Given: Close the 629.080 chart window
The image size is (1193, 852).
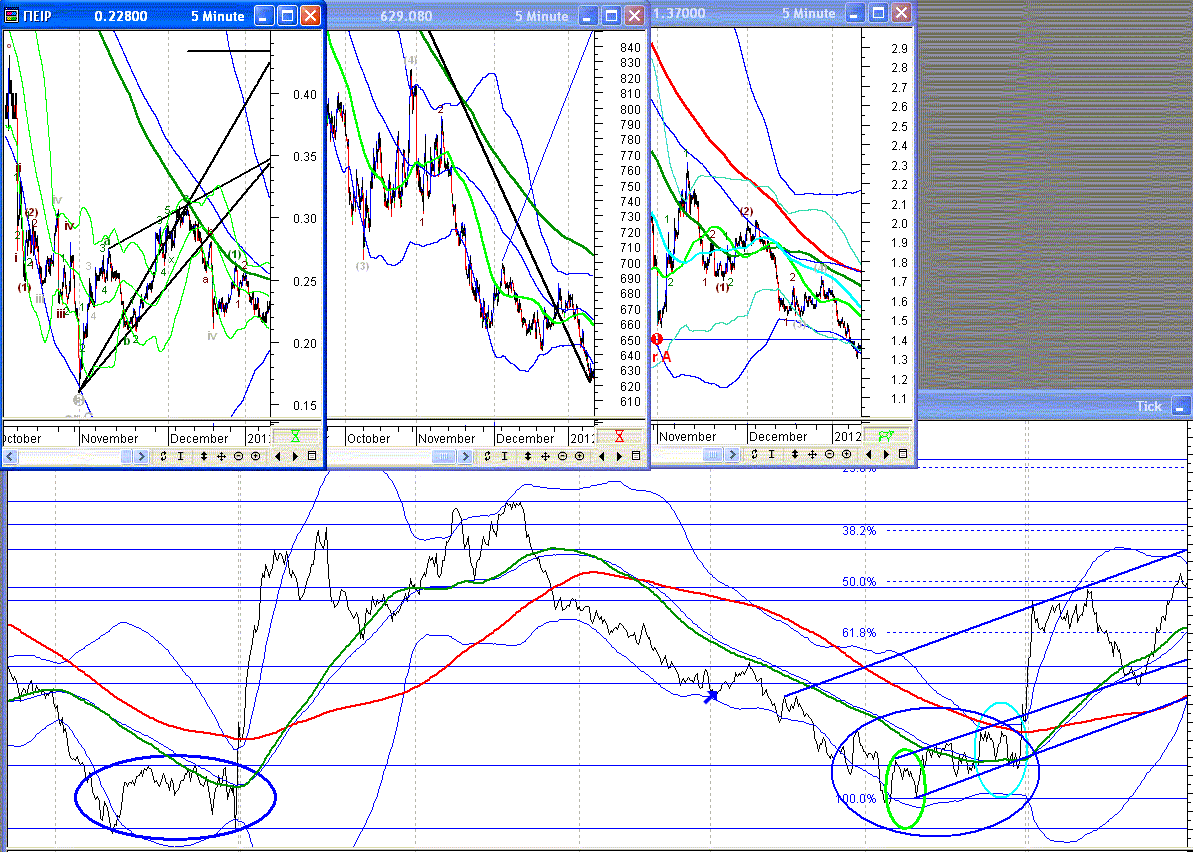Looking at the screenshot, I should (x=635, y=15).
